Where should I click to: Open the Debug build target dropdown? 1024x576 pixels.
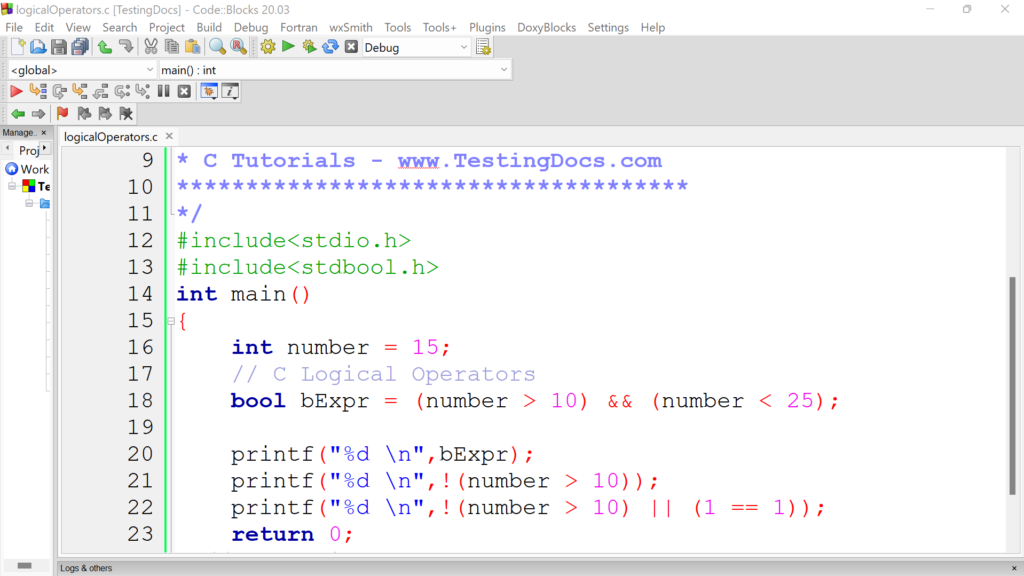(x=464, y=47)
